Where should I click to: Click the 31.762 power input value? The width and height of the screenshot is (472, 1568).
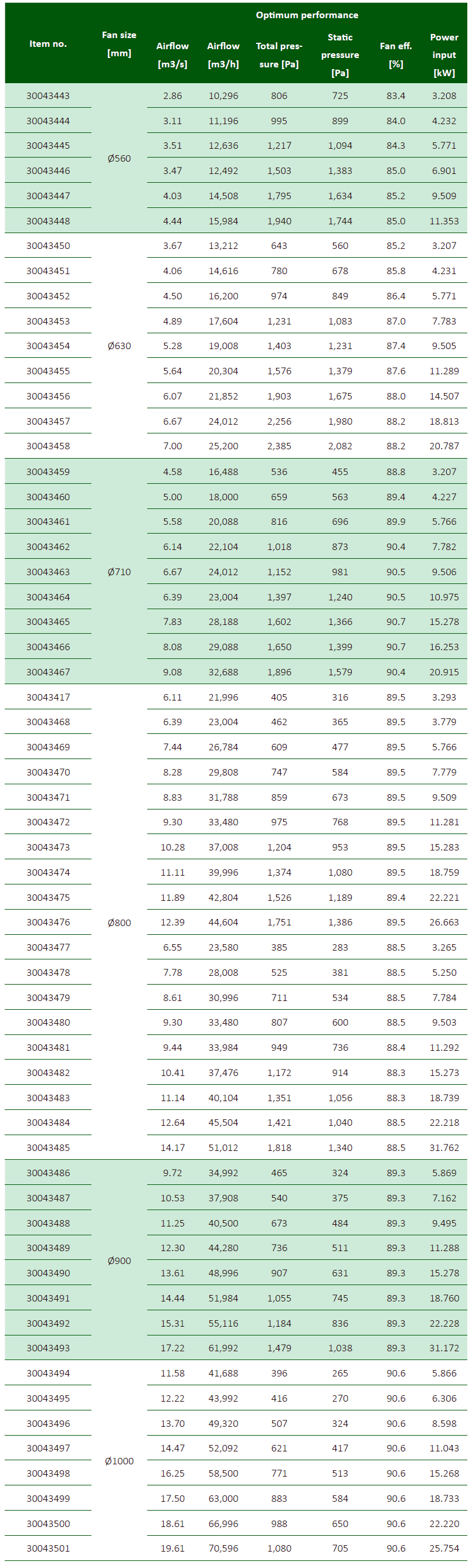coord(444,1147)
